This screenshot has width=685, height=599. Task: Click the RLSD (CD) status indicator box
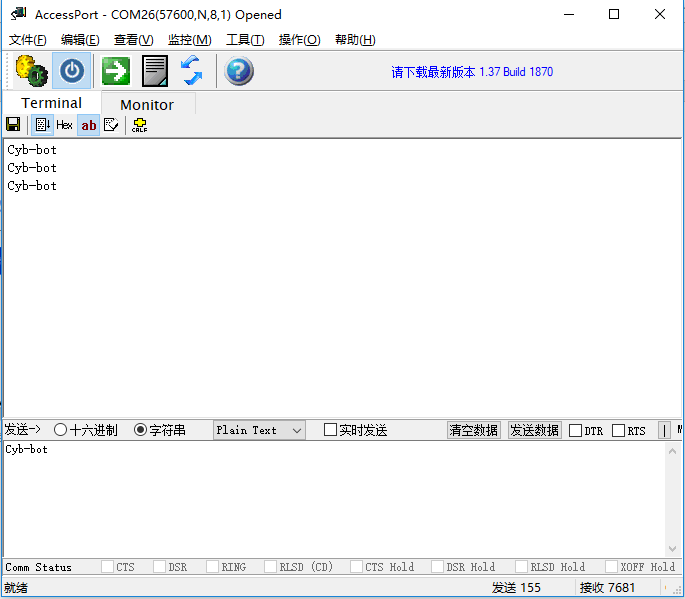tap(270, 567)
